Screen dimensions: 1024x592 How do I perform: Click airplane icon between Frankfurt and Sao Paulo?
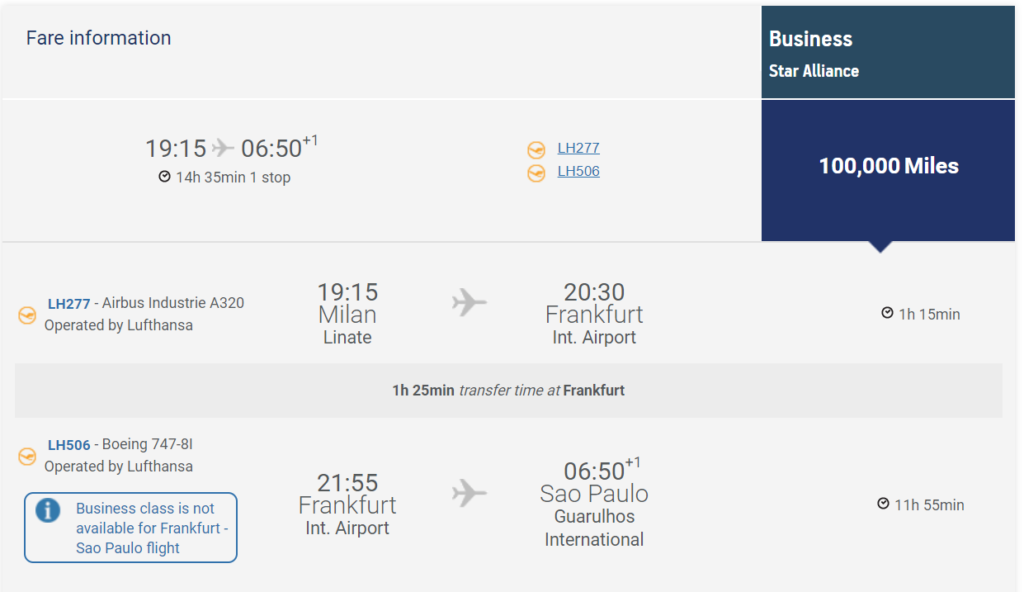click(x=469, y=493)
